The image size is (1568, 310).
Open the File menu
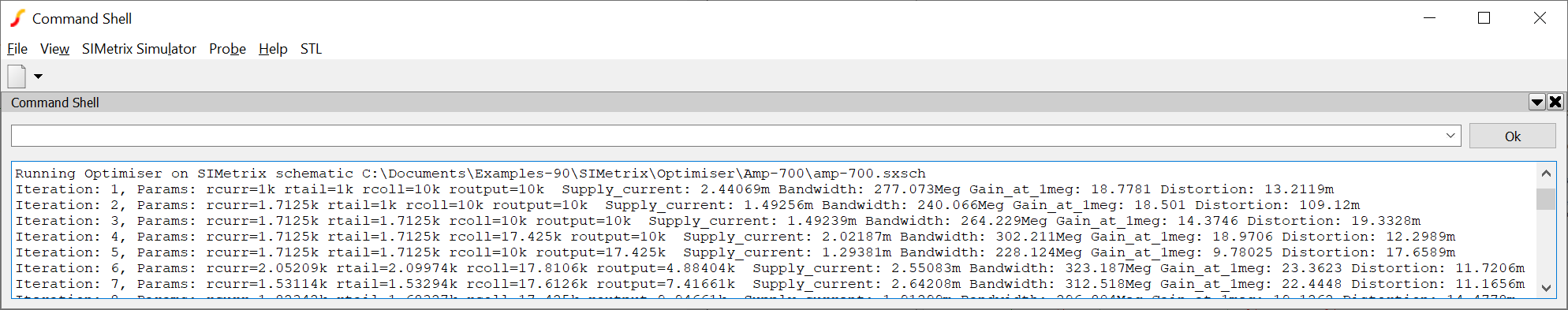click(17, 49)
